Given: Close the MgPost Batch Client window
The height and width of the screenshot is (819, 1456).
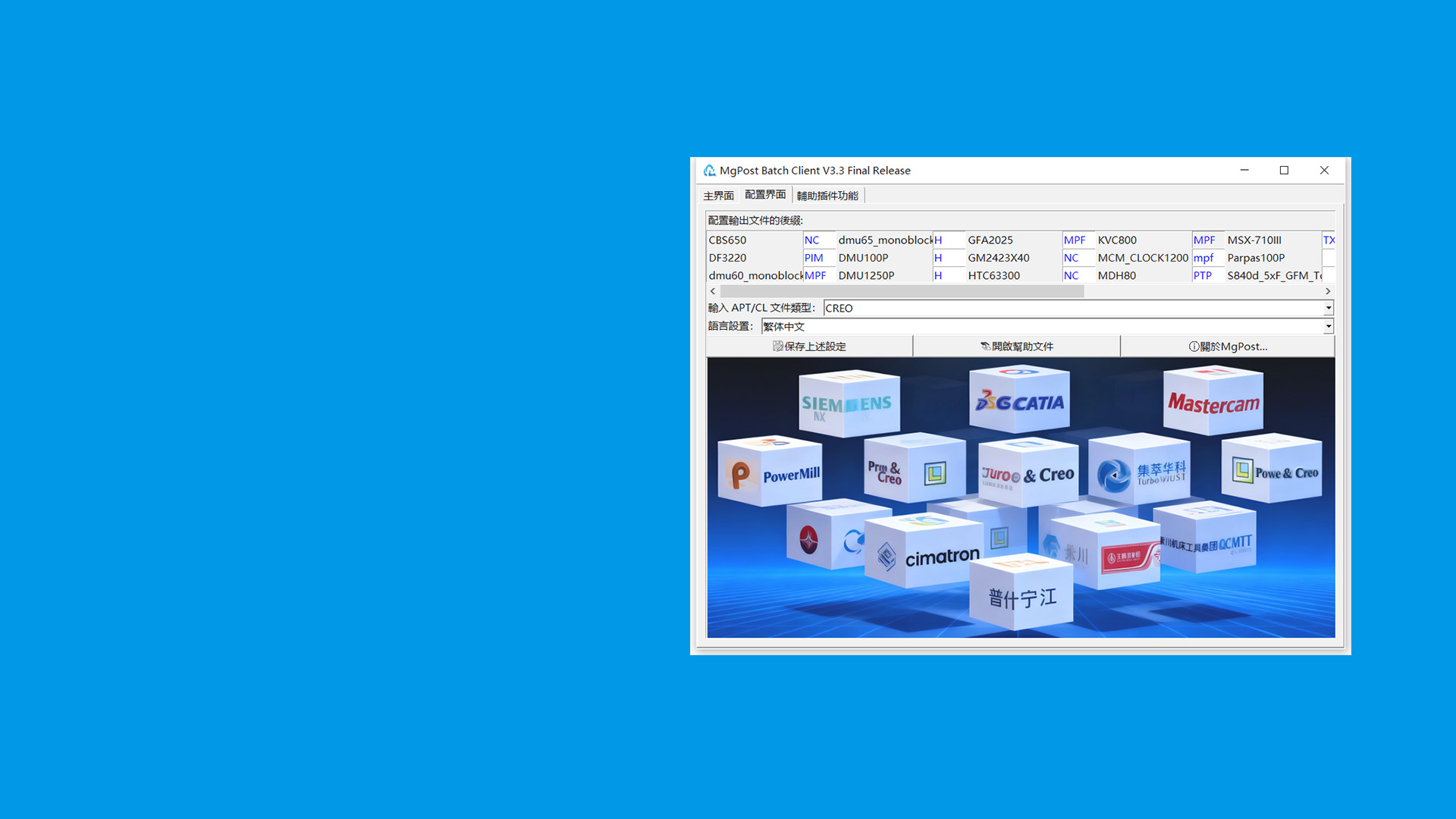Looking at the screenshot, I should 1324,171.
